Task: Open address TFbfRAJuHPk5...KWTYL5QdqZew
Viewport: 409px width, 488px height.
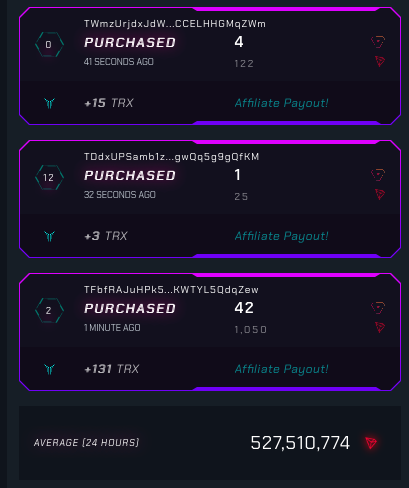Action: point(171,290)
